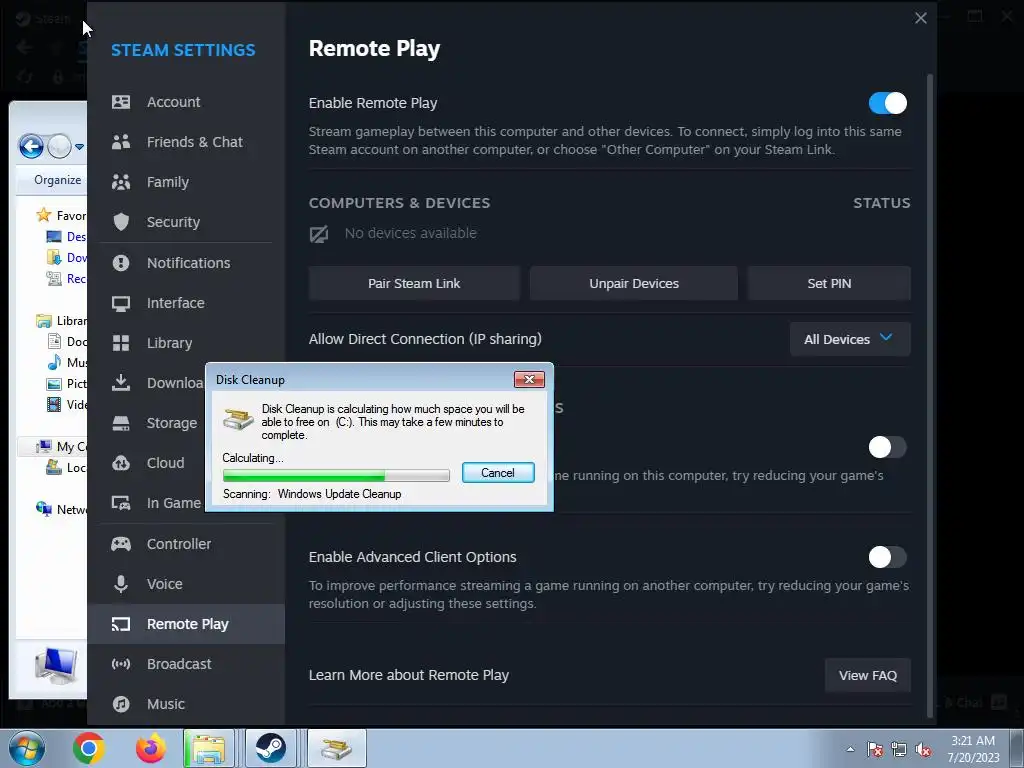This screenshot has width=1024, height=768.
Task: Open the Interface settings page
Action: pyautogui.click(x=186, y=303)
